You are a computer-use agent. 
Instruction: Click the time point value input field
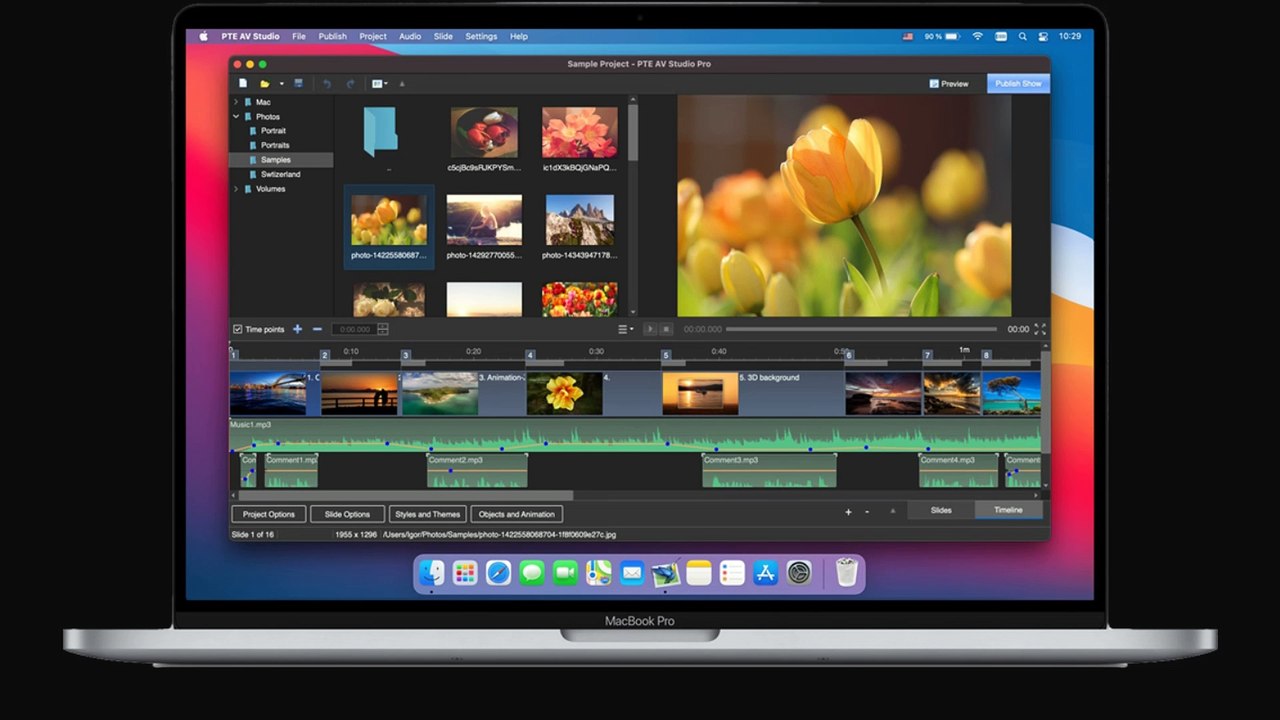354,329
